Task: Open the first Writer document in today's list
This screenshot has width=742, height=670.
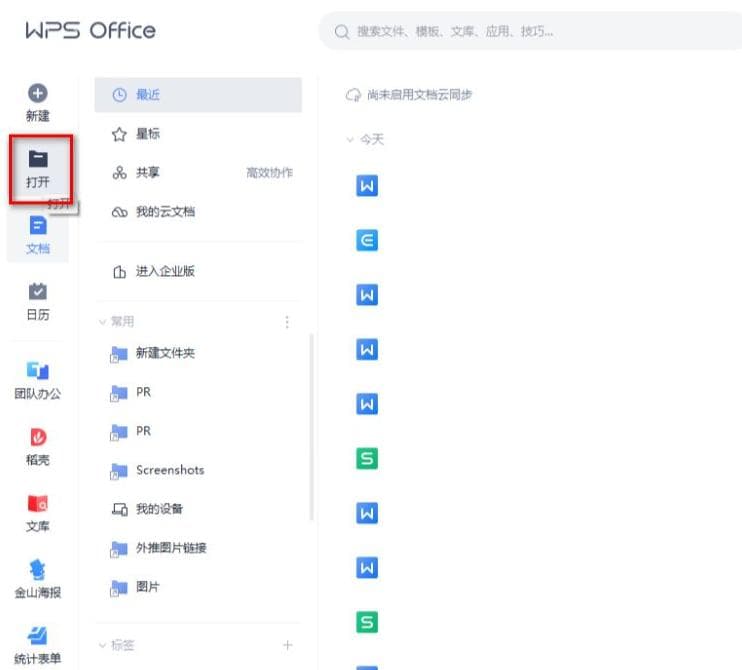Action: (367, 186)
